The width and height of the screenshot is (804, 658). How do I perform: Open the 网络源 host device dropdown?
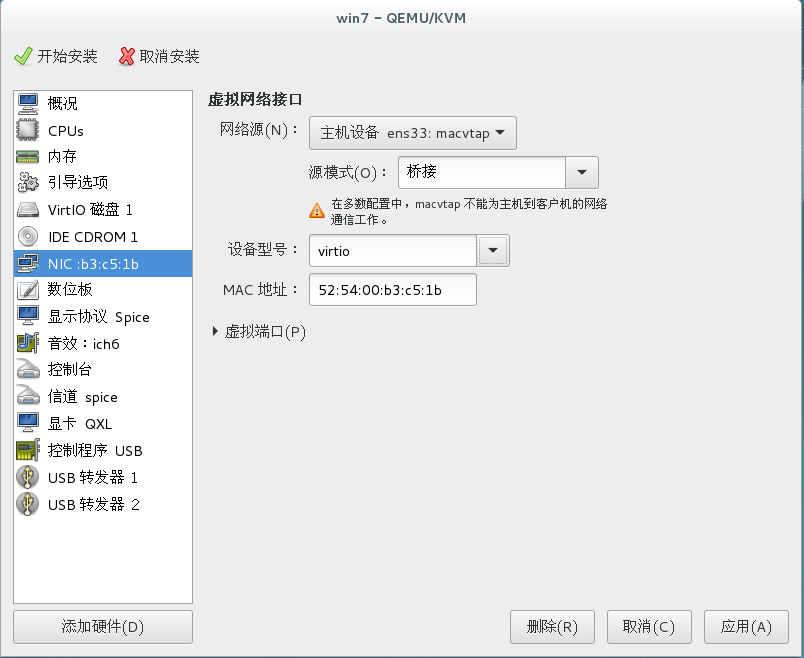point(413,133)
